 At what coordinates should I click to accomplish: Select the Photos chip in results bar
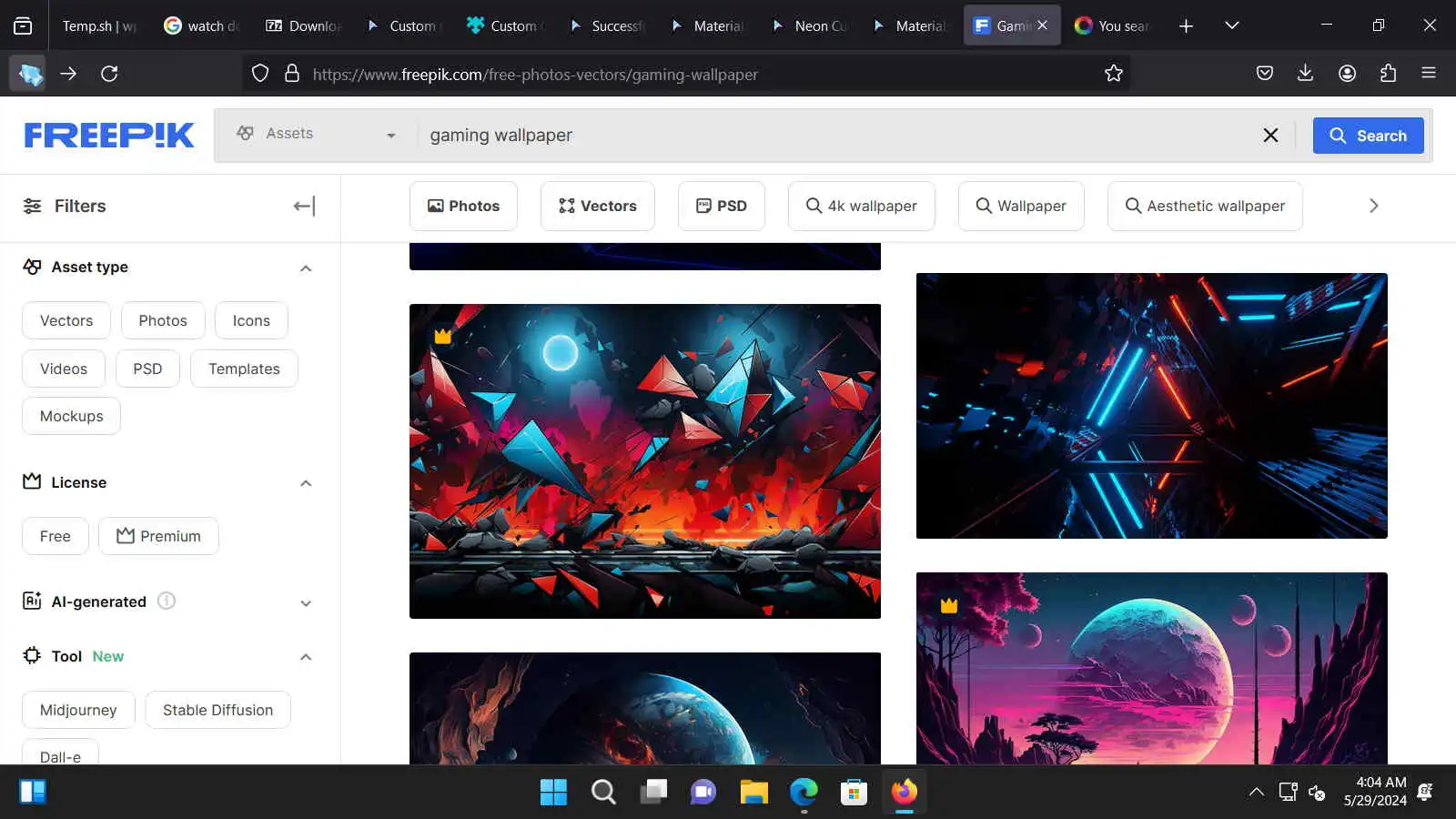coord(463,206)
